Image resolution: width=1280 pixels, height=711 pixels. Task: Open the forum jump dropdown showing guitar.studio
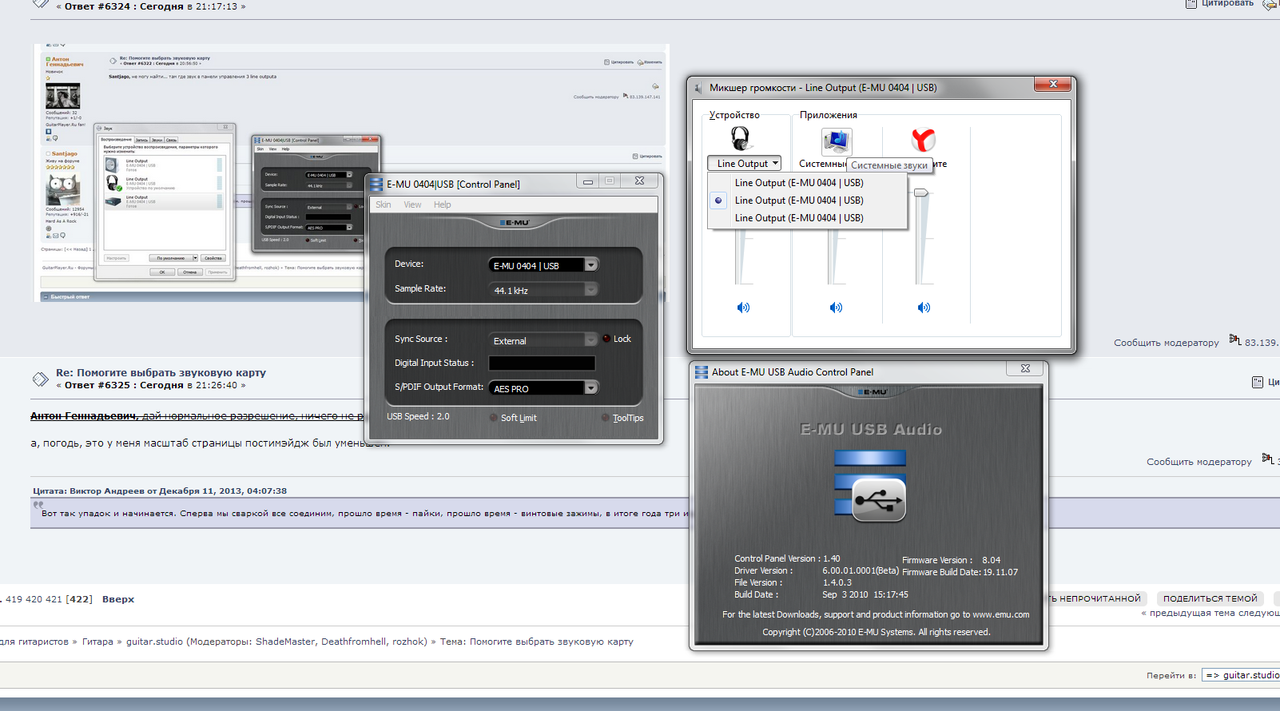pyautogui.click(x=1241, y=675)
